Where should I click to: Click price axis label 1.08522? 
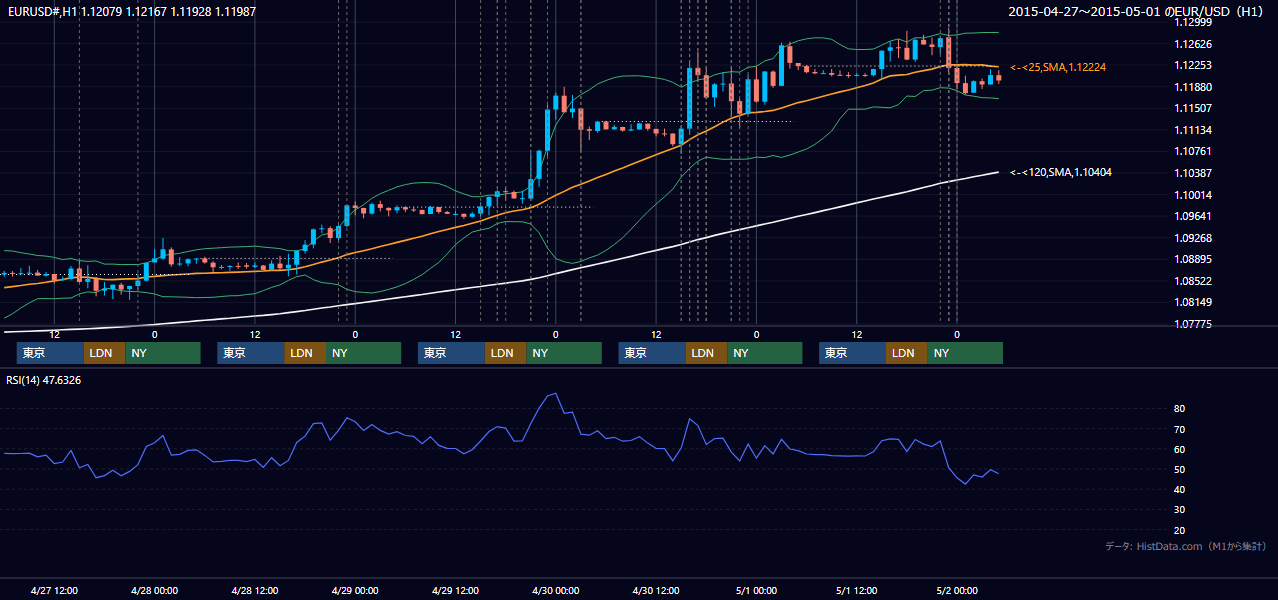coord(1193,281)
